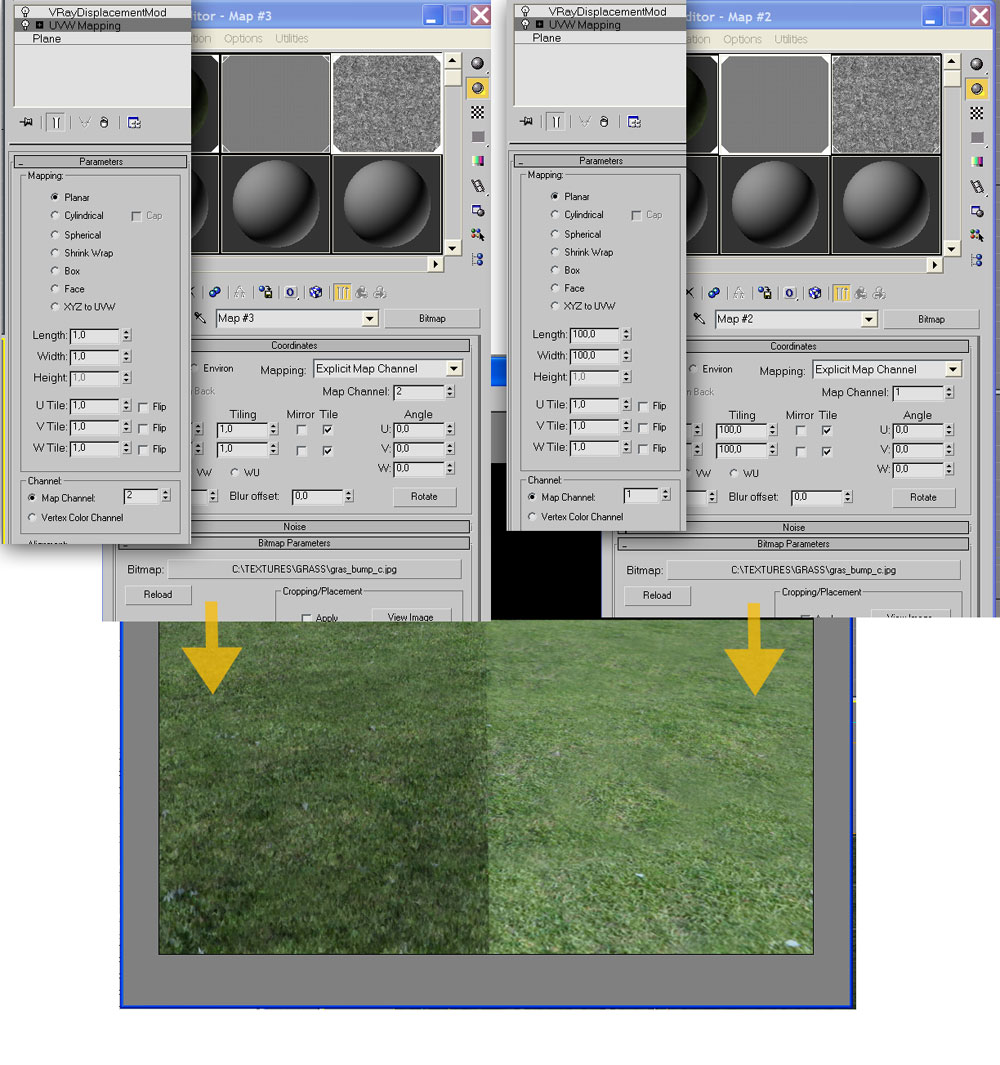1000x1065 pixels.
Task: Click Put to Library icon in Map #3 toolbar
Action: (x=266, y=292)
